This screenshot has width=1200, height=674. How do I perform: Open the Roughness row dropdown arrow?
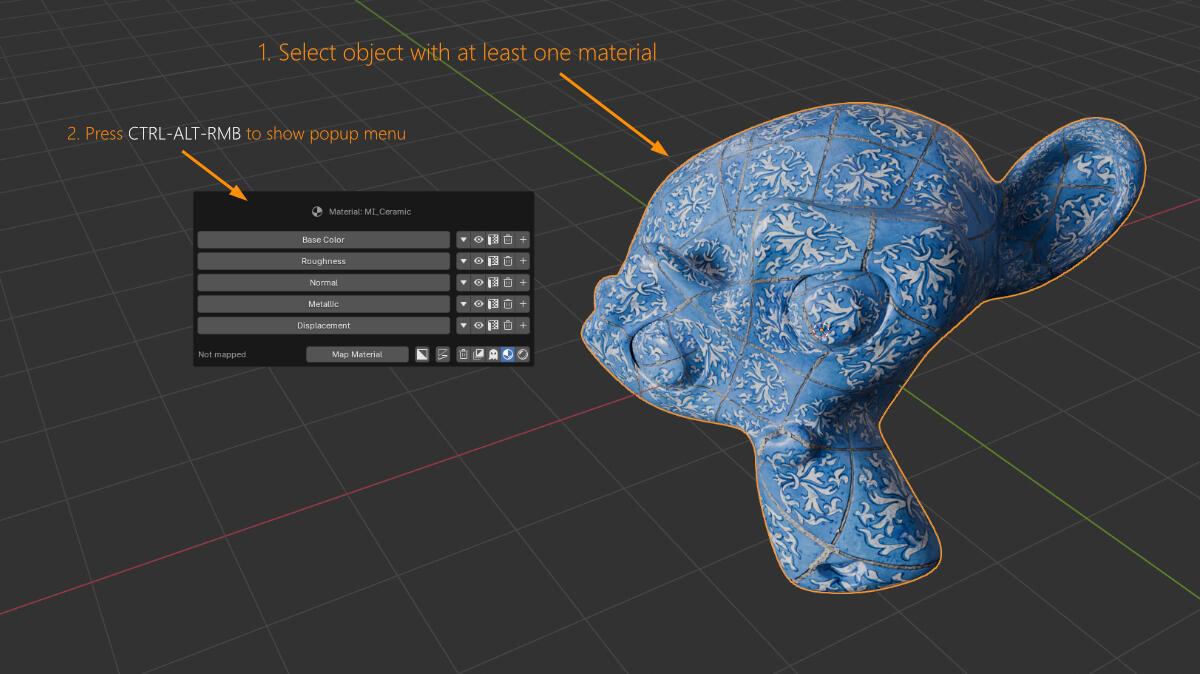[x=463, y=261]
